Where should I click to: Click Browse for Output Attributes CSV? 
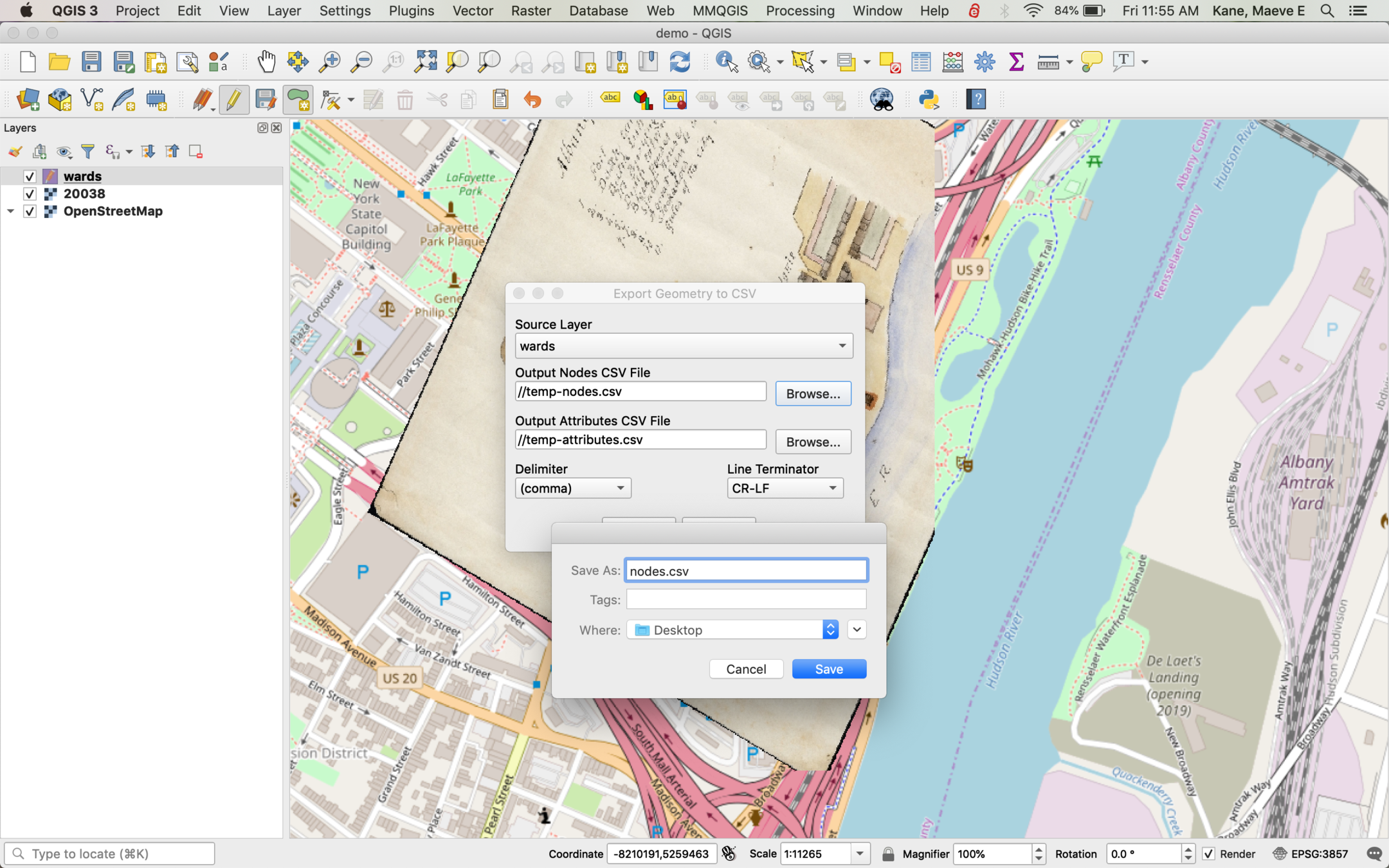pos(813,442)
